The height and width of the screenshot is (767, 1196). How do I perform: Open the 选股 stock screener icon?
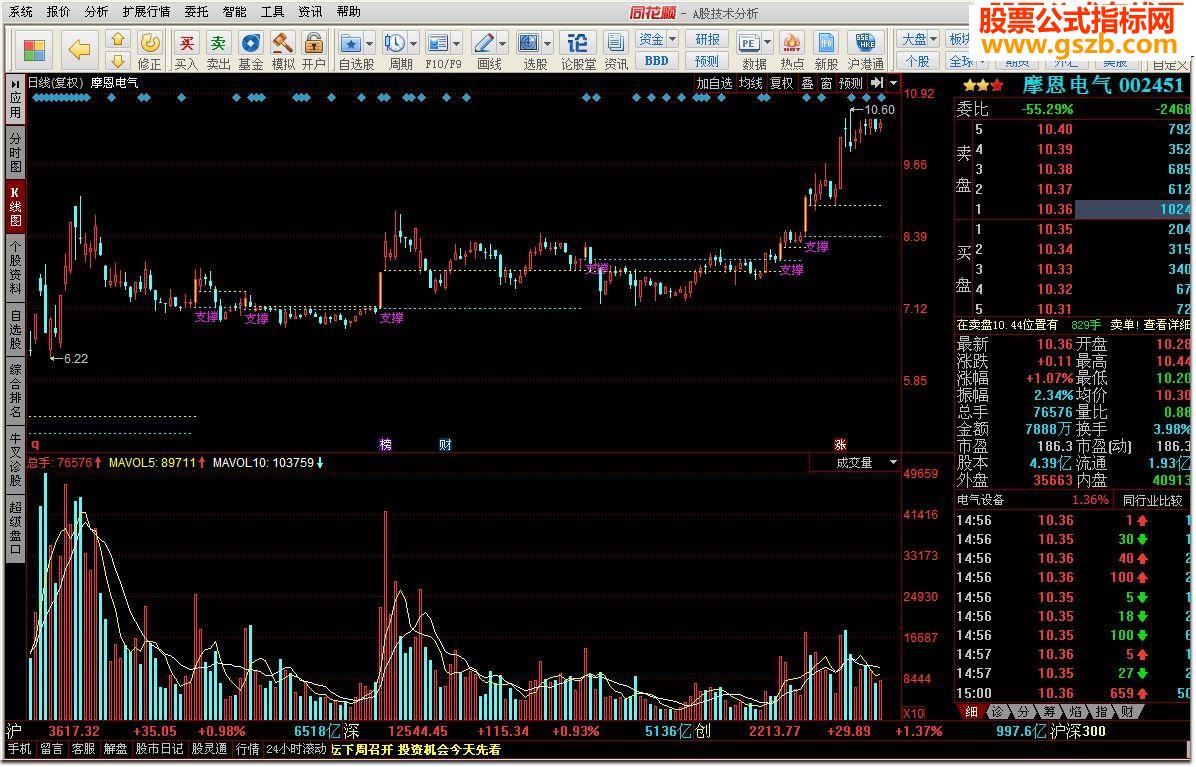529,43
